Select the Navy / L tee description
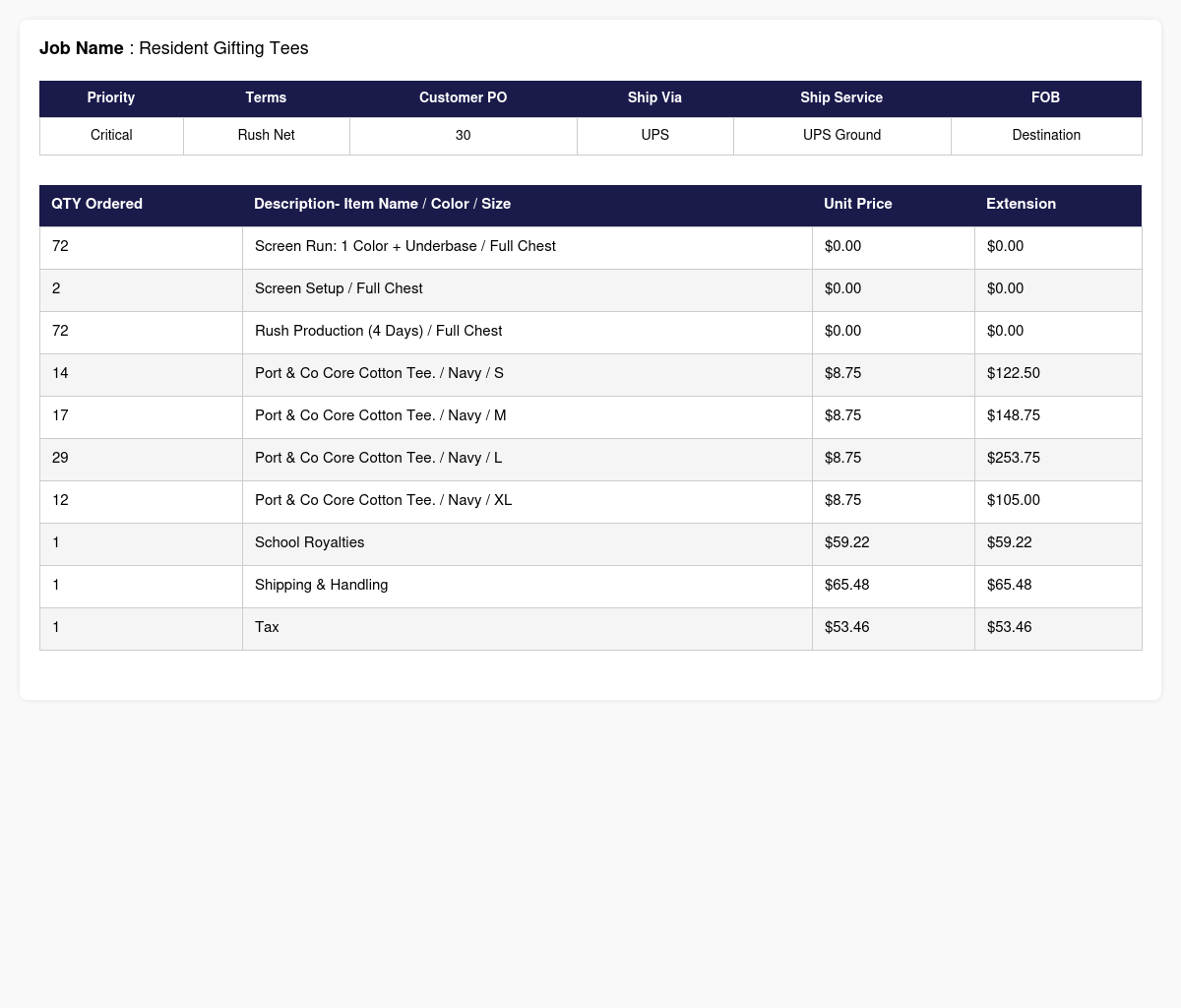Image resolution: width=1181 pixels, height=1008 pixels. coord(527,459)
